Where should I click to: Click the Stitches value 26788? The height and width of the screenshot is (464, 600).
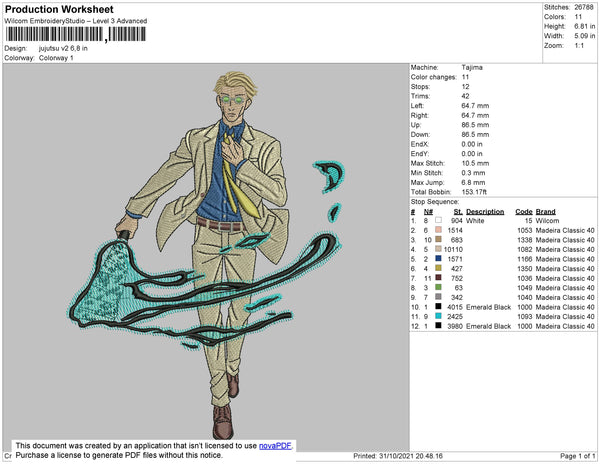pos(584,7)
